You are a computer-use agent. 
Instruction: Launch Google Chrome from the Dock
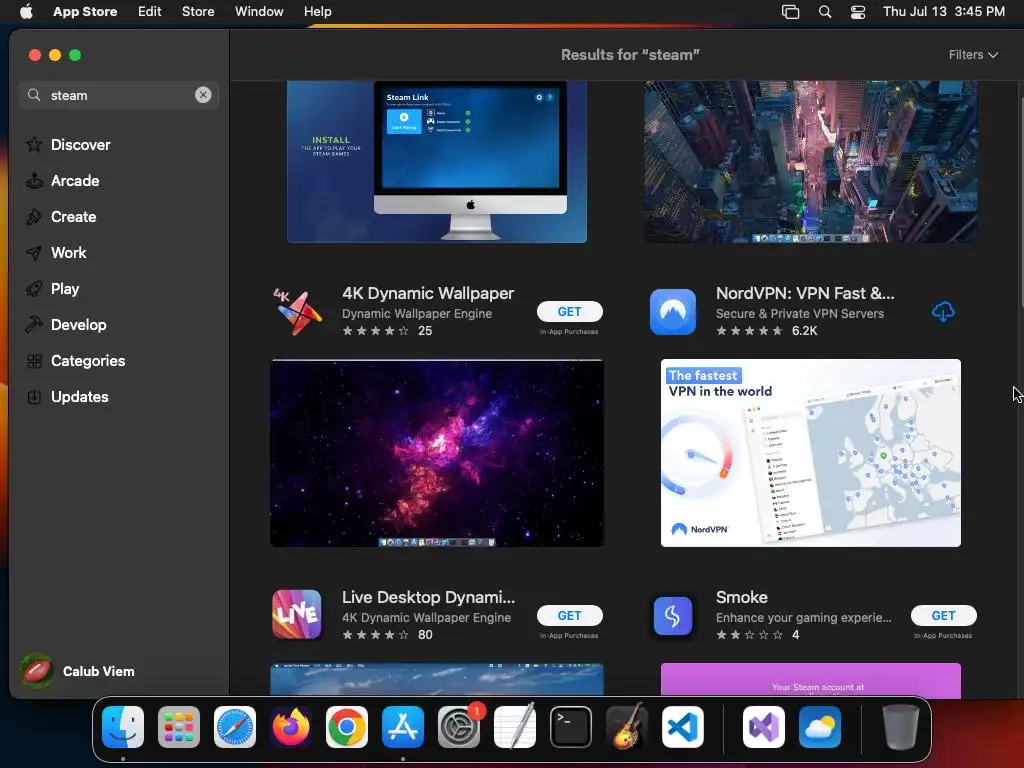pos(347,727)
